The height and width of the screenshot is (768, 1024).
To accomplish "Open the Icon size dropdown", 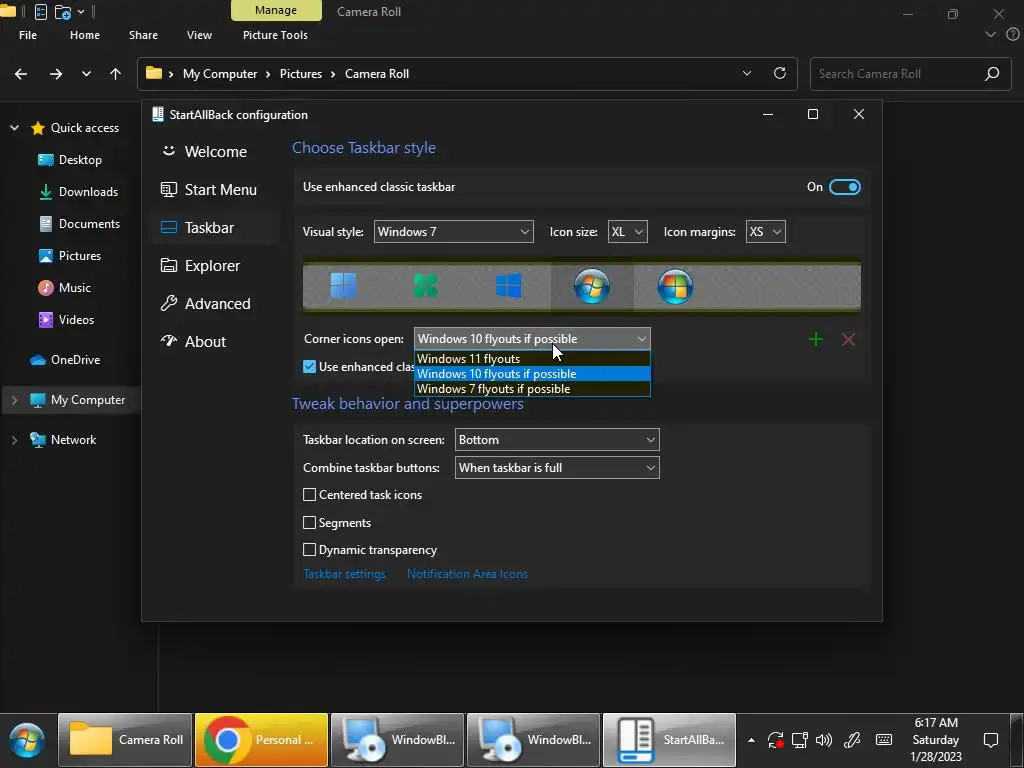I will tap(628, 232).
